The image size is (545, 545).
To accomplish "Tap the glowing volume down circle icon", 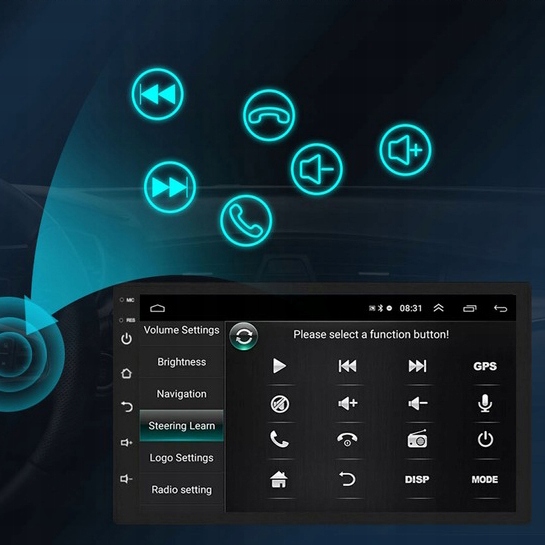I will (317, 169).
